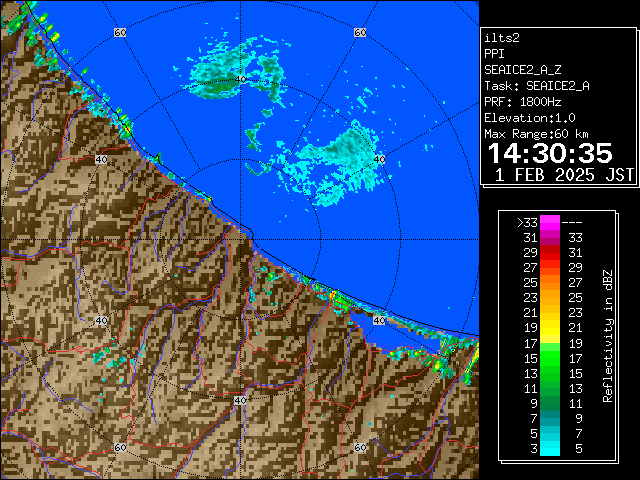Image resolution: width=640 pixels, height=480 pixels.
Task: Pick the purple 31–33 dBZ color band
Action: pos(550,238)
